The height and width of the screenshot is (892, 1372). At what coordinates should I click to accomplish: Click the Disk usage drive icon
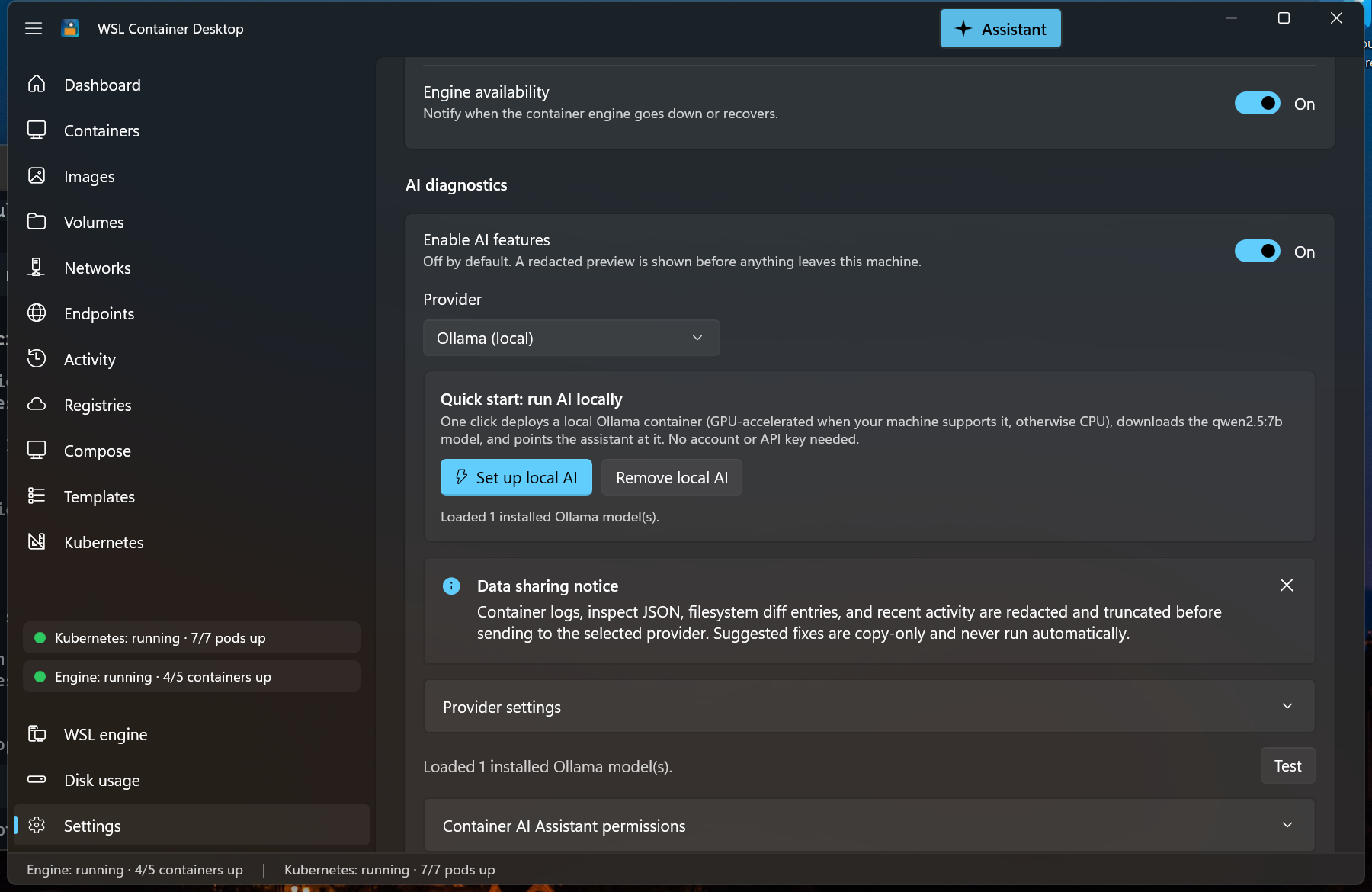click(37, 779)
